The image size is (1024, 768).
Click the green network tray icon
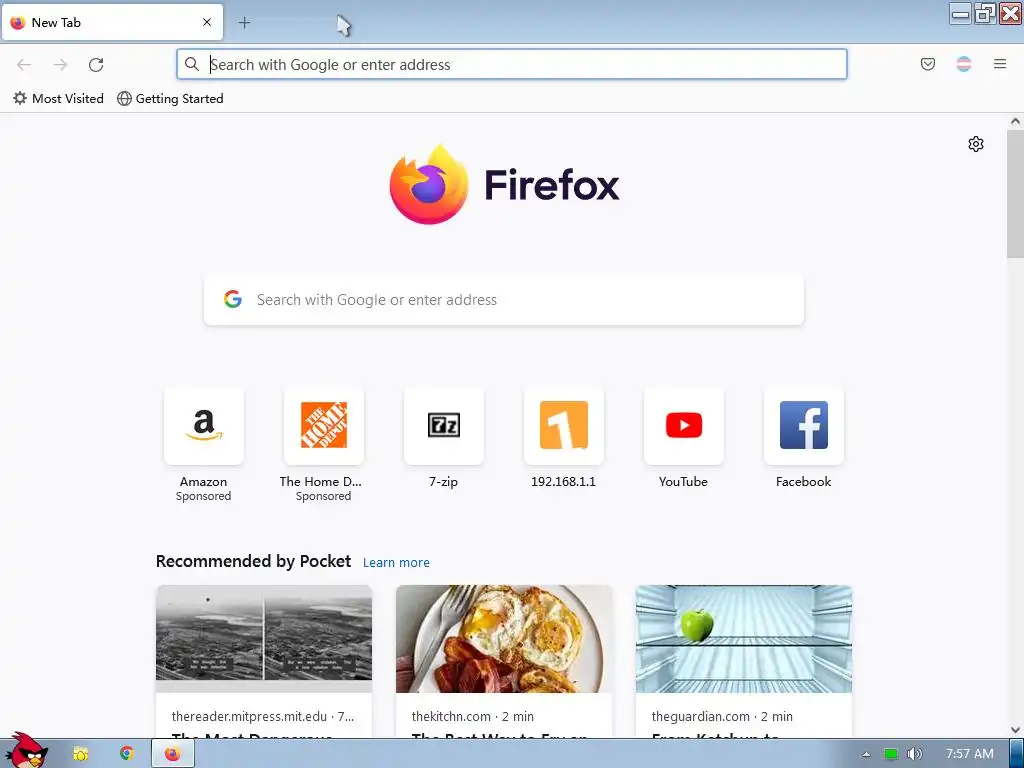(891, 754)
